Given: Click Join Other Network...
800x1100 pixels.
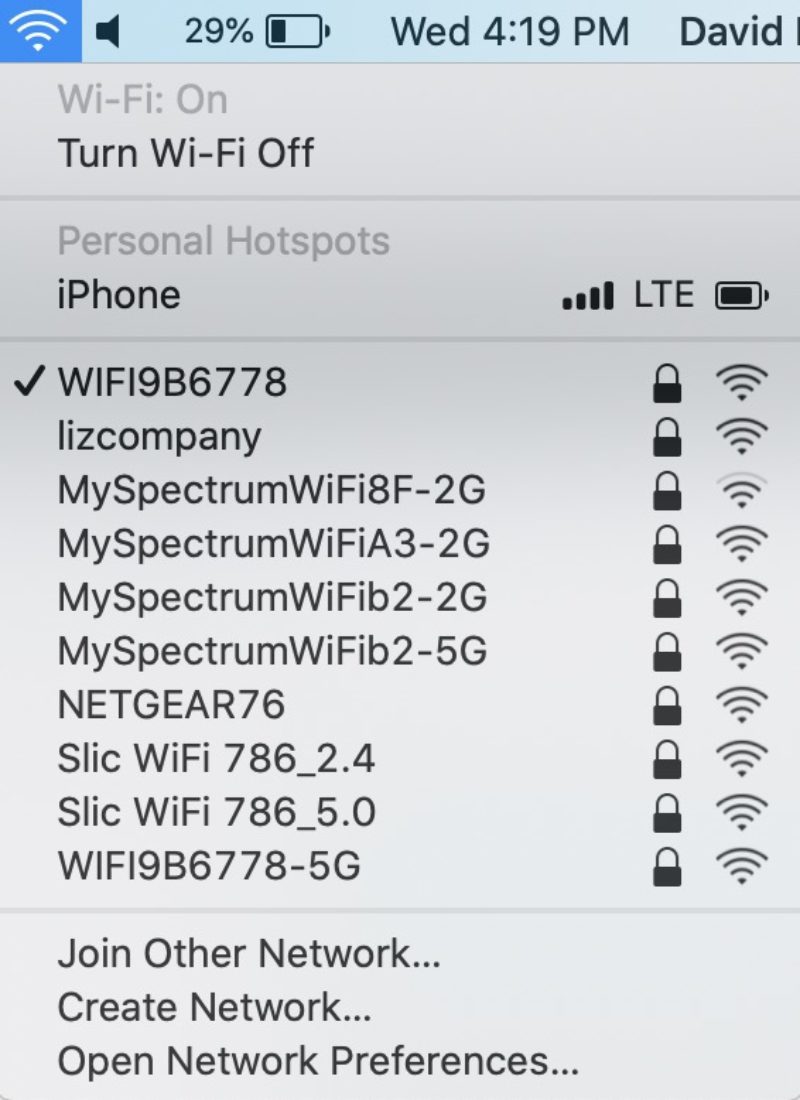Looking at the screenshot, I should pos(249,953).
